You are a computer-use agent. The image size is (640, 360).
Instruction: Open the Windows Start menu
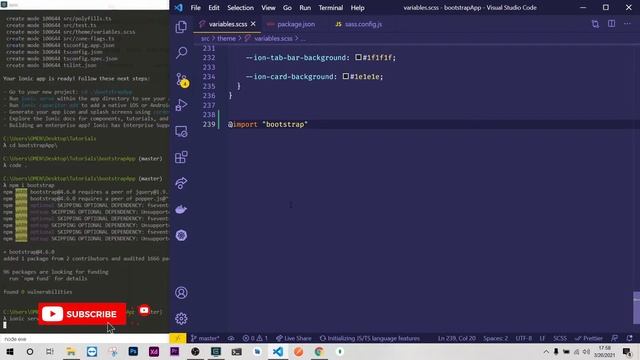tap(10, 351)
